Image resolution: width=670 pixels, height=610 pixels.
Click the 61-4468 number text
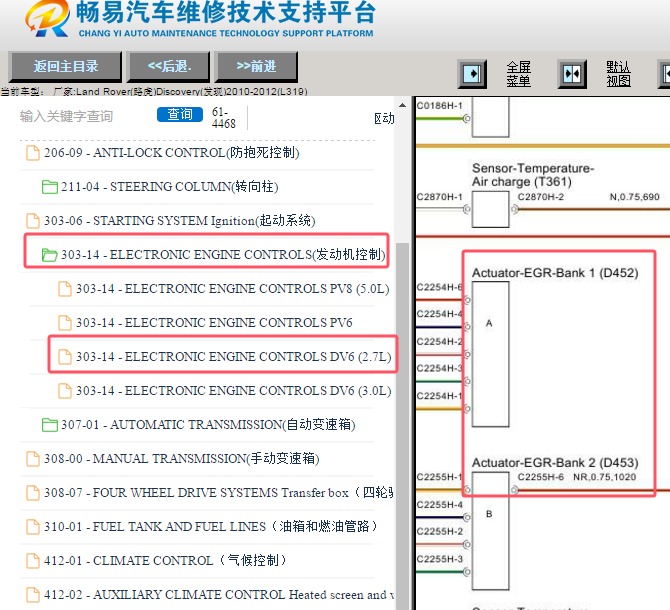coord(223,117)
